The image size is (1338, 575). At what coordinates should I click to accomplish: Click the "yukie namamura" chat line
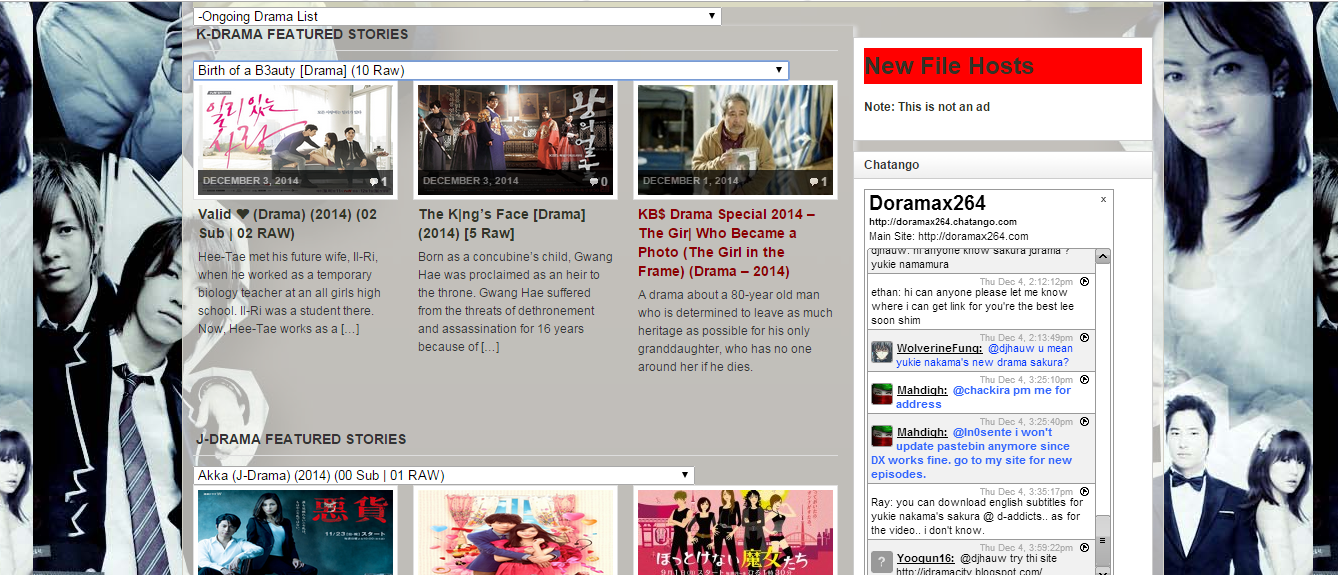[x=909, y=264]
